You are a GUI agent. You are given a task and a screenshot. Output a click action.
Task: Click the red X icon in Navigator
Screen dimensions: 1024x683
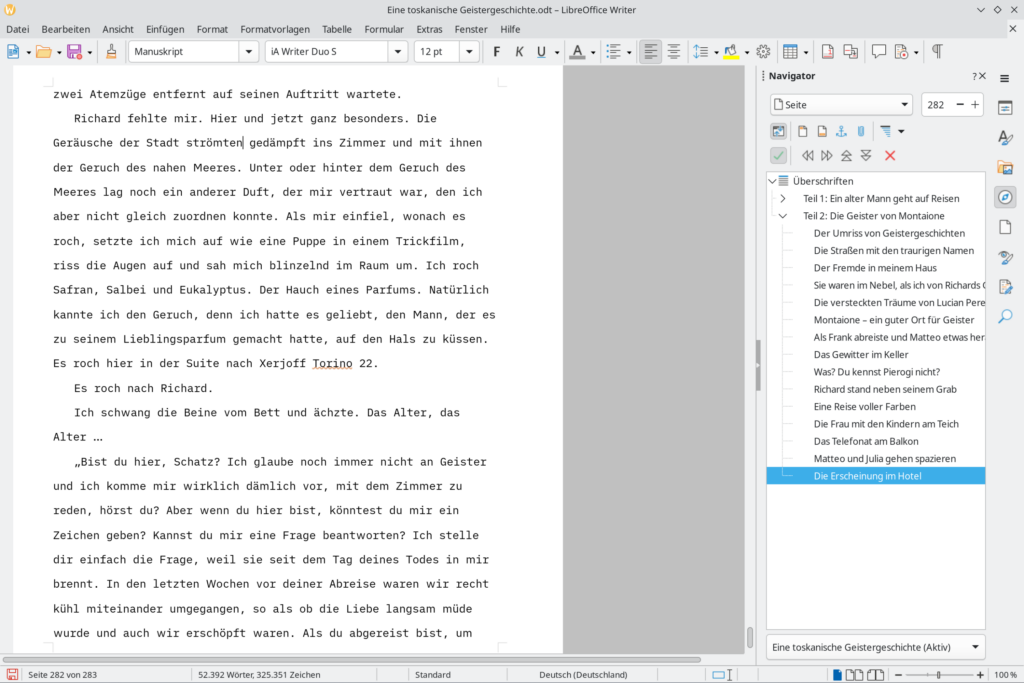point(890,155)
